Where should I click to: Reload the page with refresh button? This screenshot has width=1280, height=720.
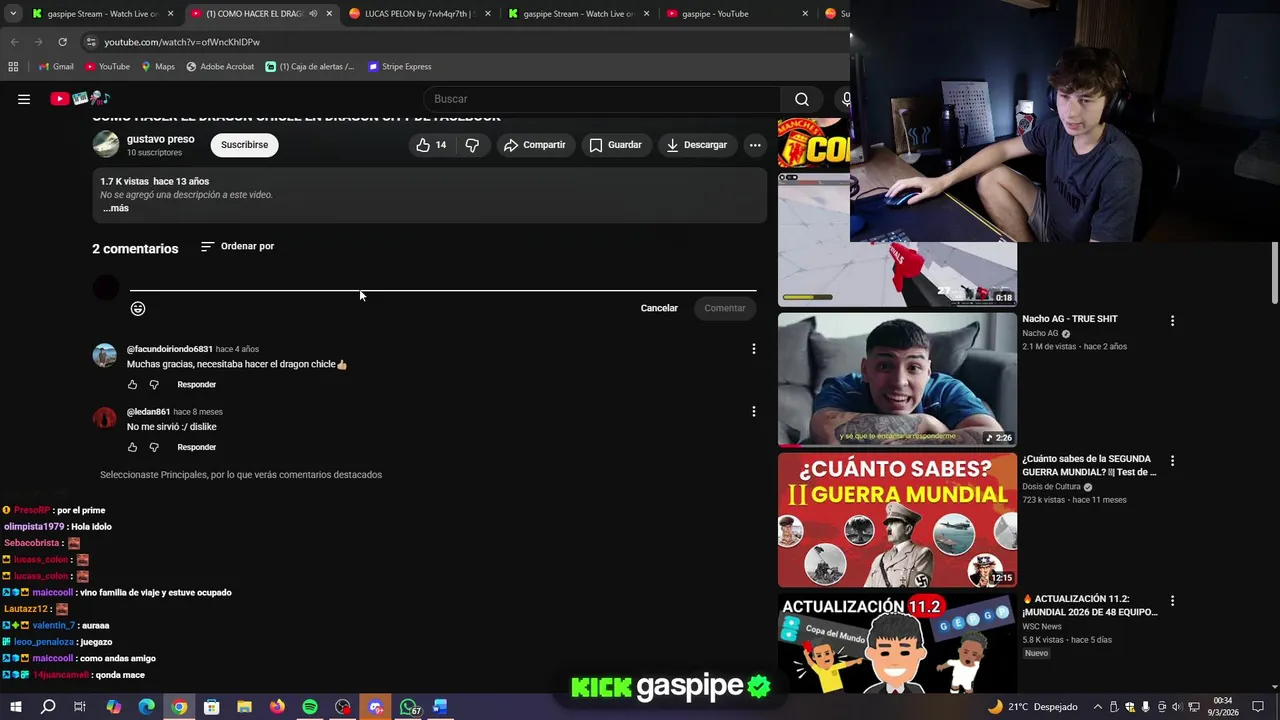coord(62,42)
